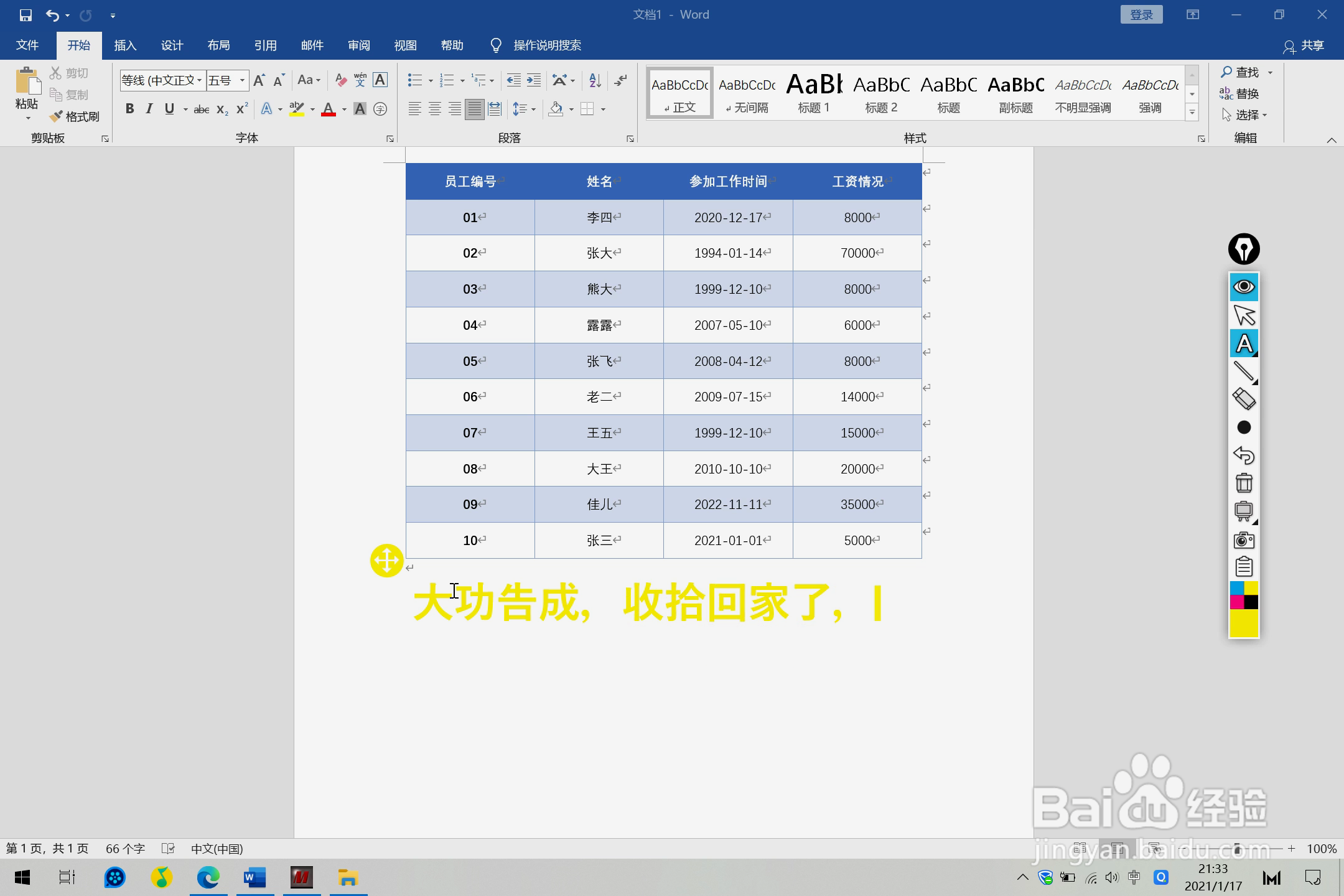The width and height of the screenshot is (1344, 896).
Task: Toggle bold formatting on selected text
Action: point(129,108)
